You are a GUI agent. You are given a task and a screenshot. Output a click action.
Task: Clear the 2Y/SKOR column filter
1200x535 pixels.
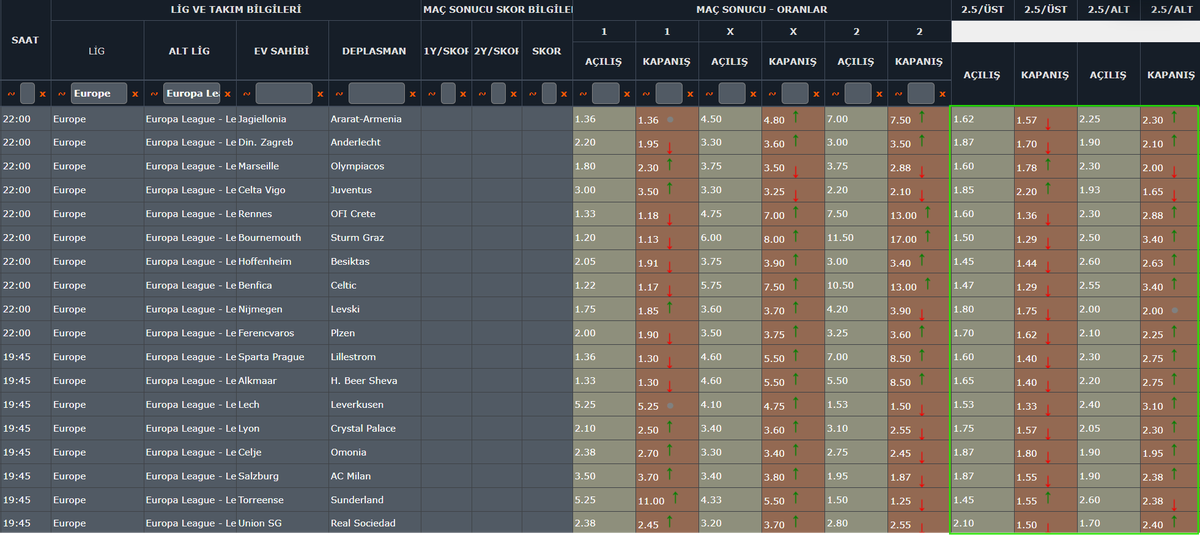point(513,94)
